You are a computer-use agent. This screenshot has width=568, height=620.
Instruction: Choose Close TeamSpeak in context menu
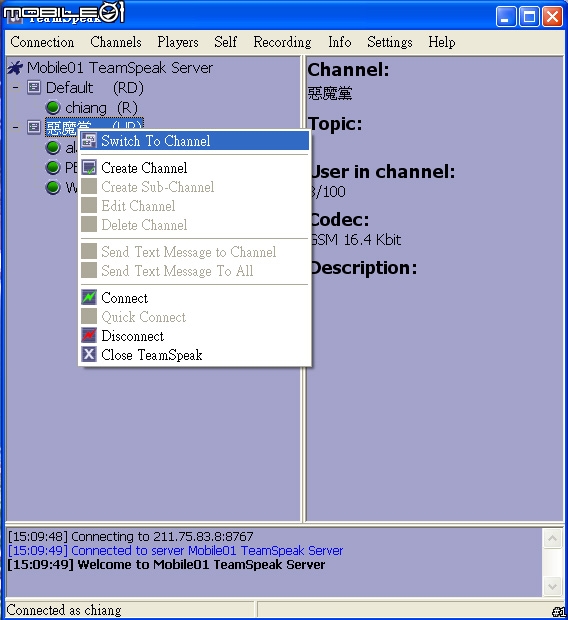[x=194, y=355]
